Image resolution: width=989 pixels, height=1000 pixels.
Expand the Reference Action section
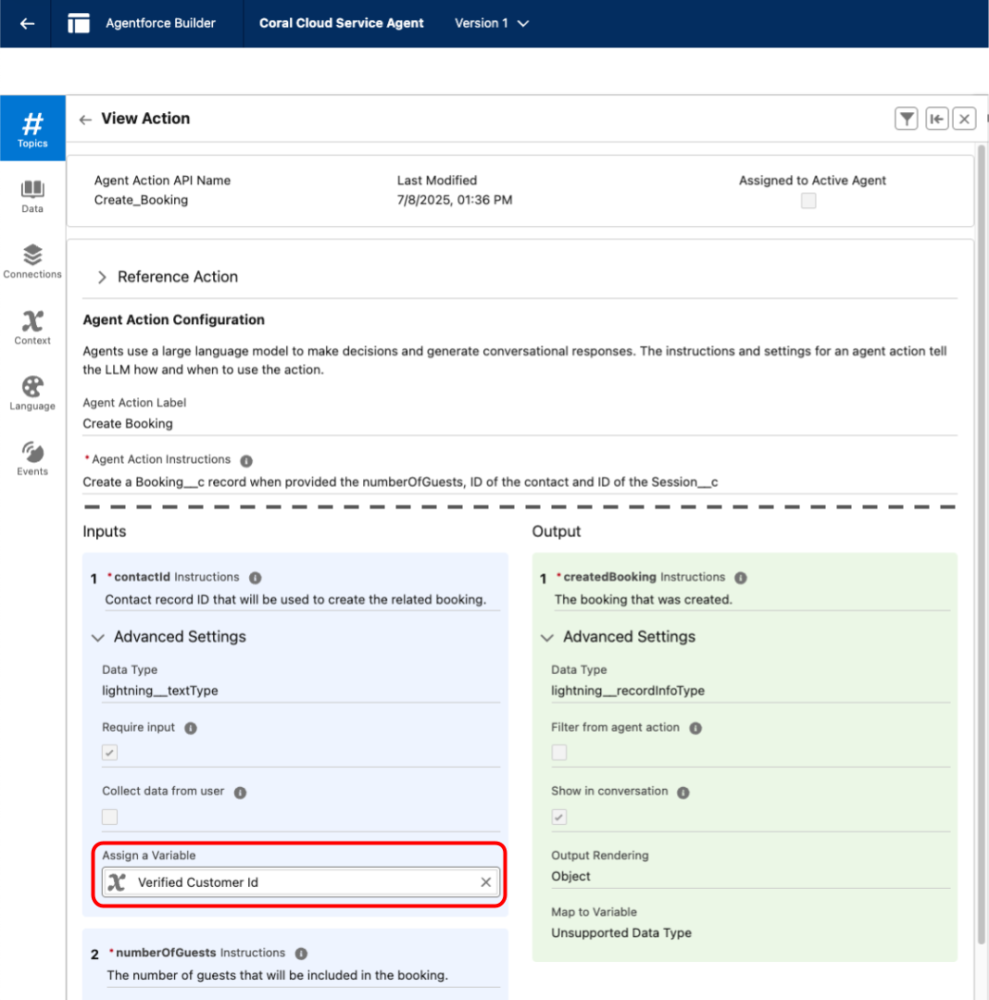point(102,277)
